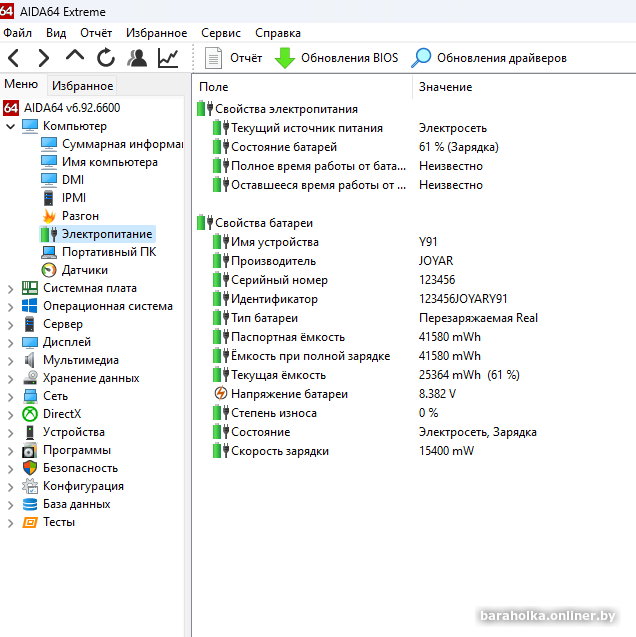This screenshot has height=637, width=636.
Task: Click the Back navigation arrow
Action: 13,58
